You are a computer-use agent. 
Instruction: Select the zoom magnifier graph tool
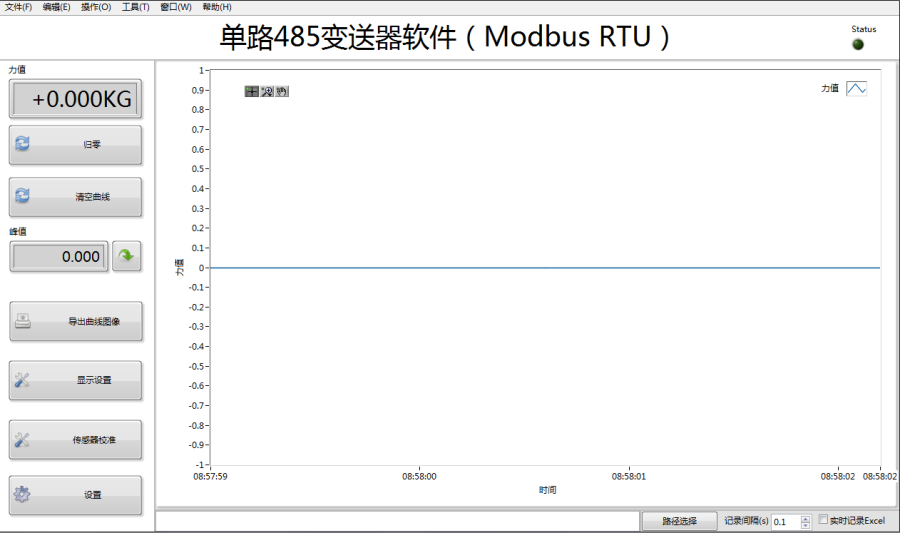pyautogui.click(x=267, y=92)
